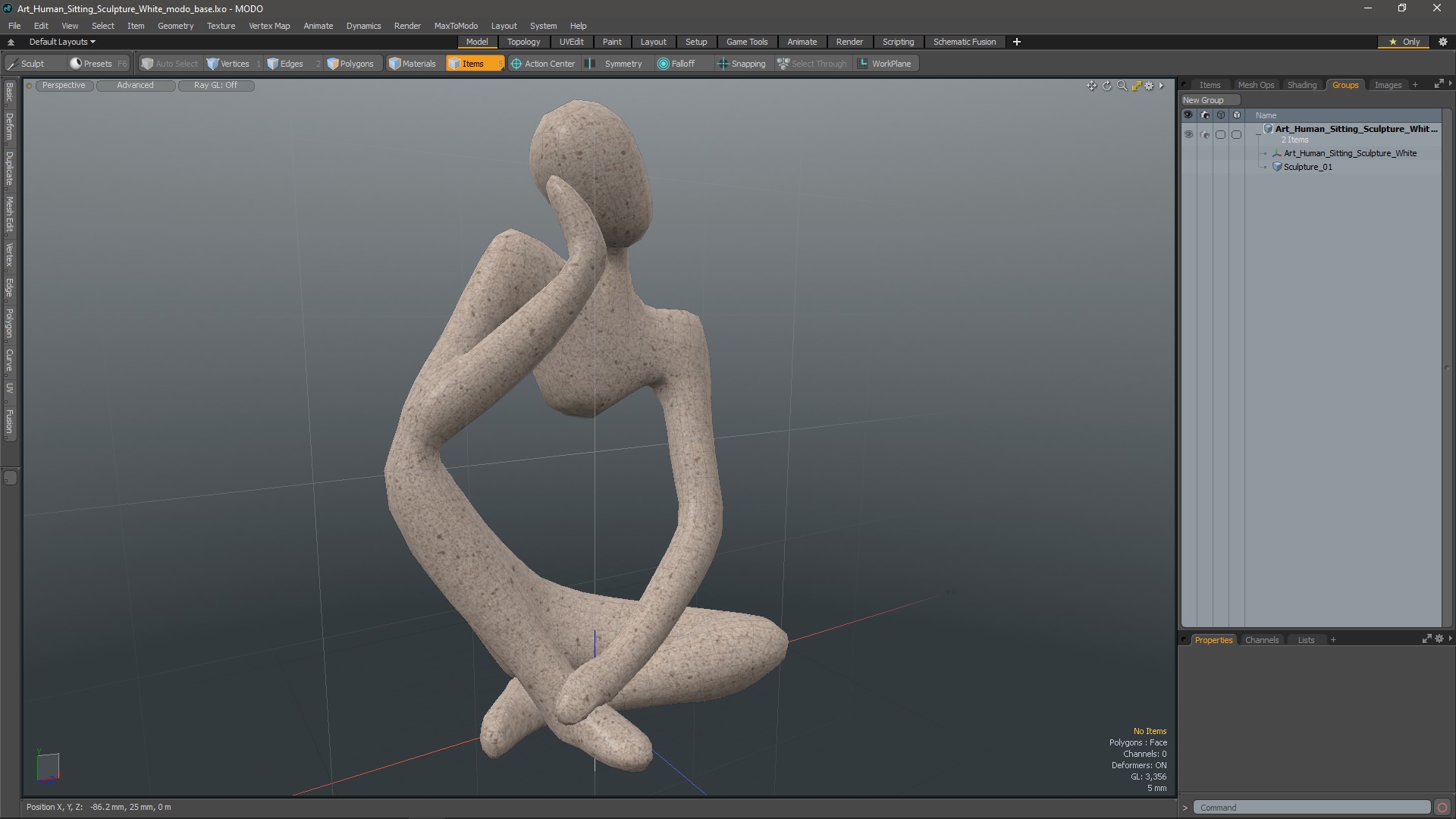1456x819 pixels.
Task: Check the second box in group row
Action: point(1236,134)
